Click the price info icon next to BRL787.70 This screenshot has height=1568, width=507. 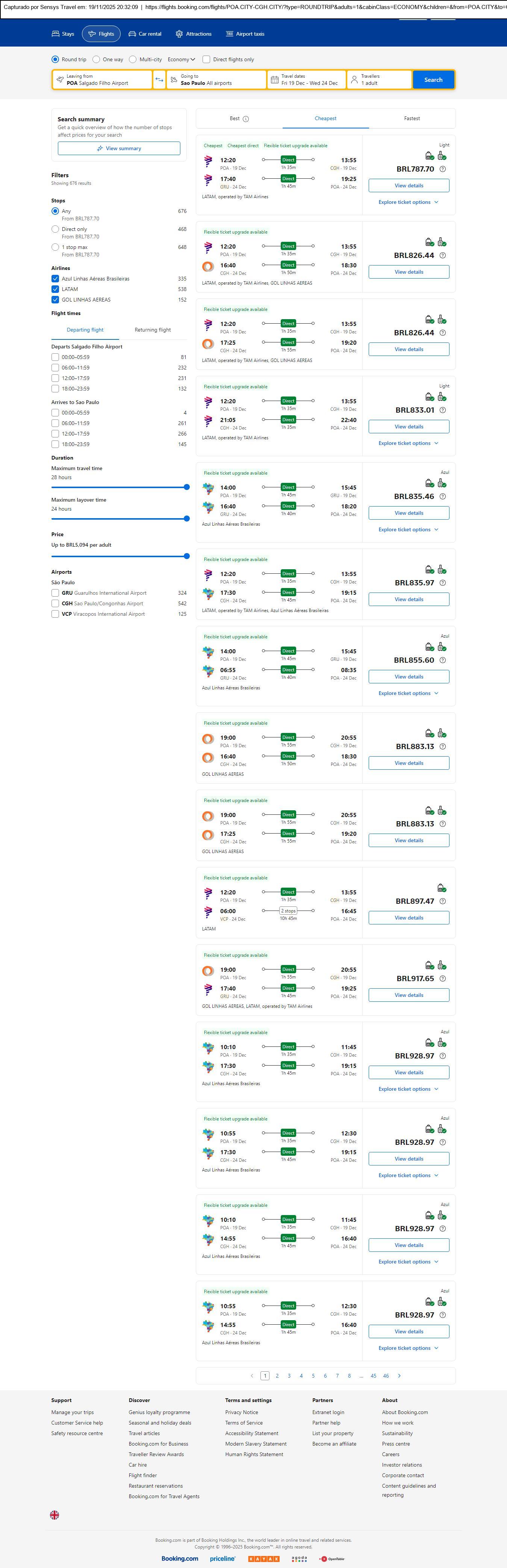tap(442, 169)
